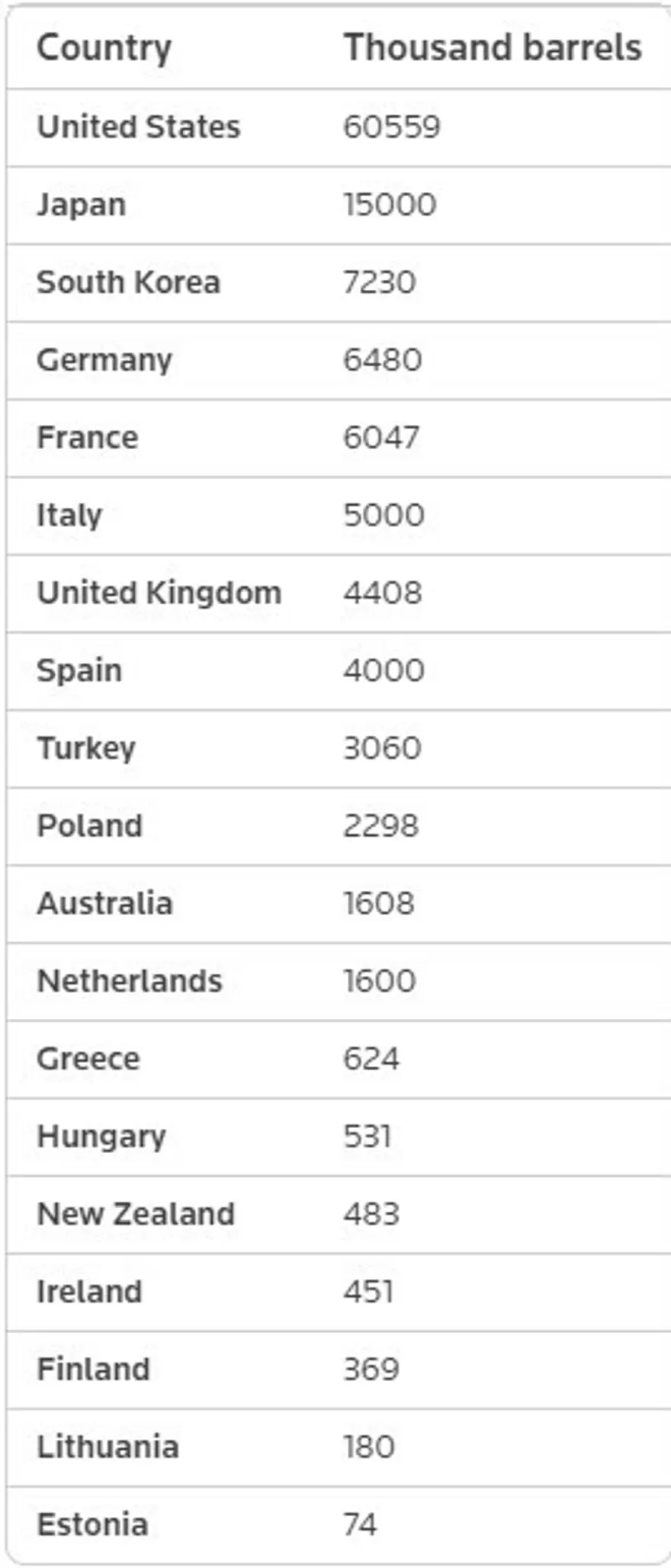The height and width of the screenshot is (1568, 671).
Task: Select the Hungary row label
Action: 101,1136
